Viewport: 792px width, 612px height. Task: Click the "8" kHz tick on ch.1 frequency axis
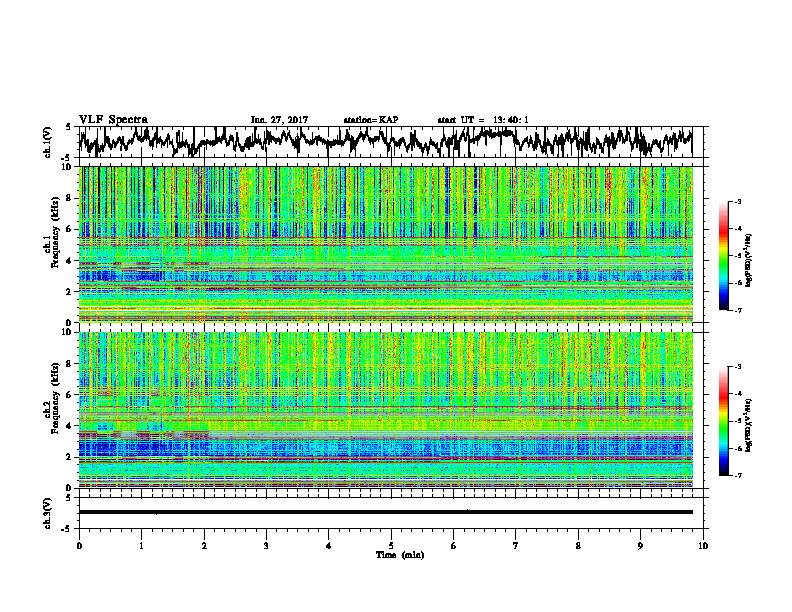[x=70, y=198]
